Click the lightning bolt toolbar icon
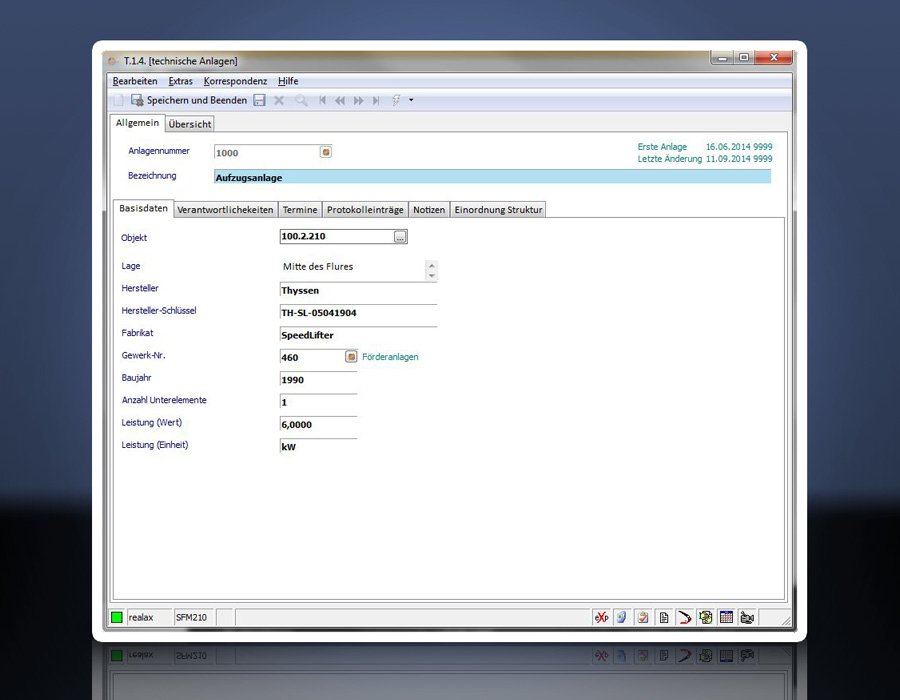900x700 pixels. [396, 100]
